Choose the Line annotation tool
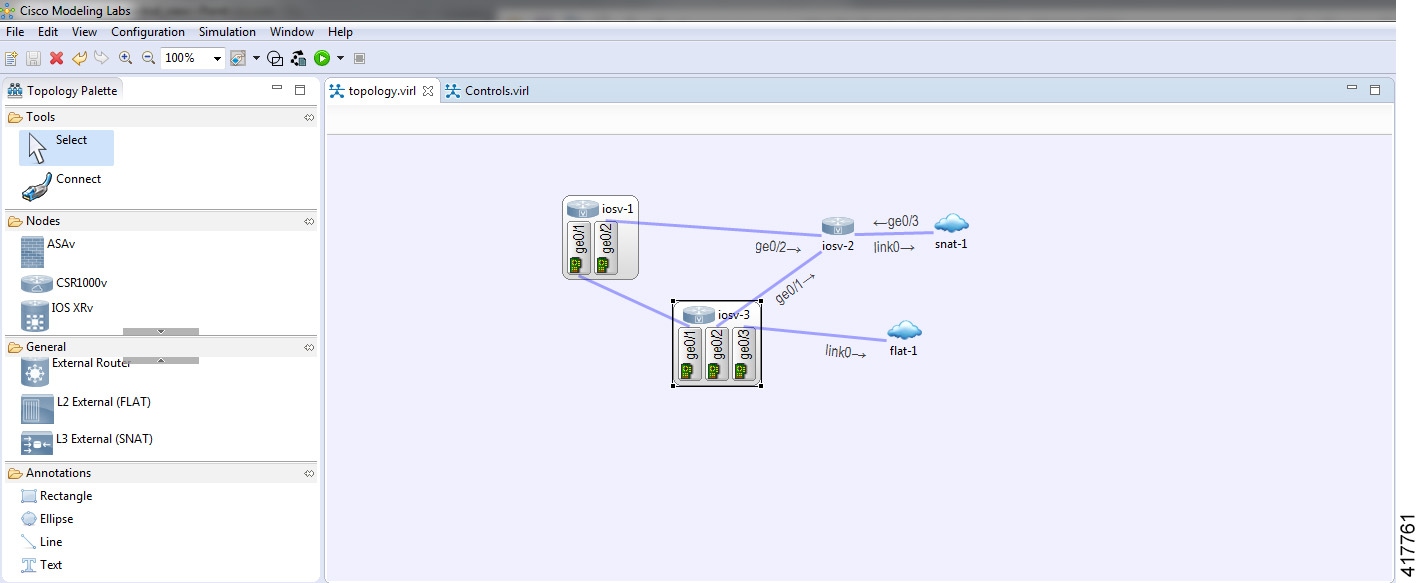 42,542
